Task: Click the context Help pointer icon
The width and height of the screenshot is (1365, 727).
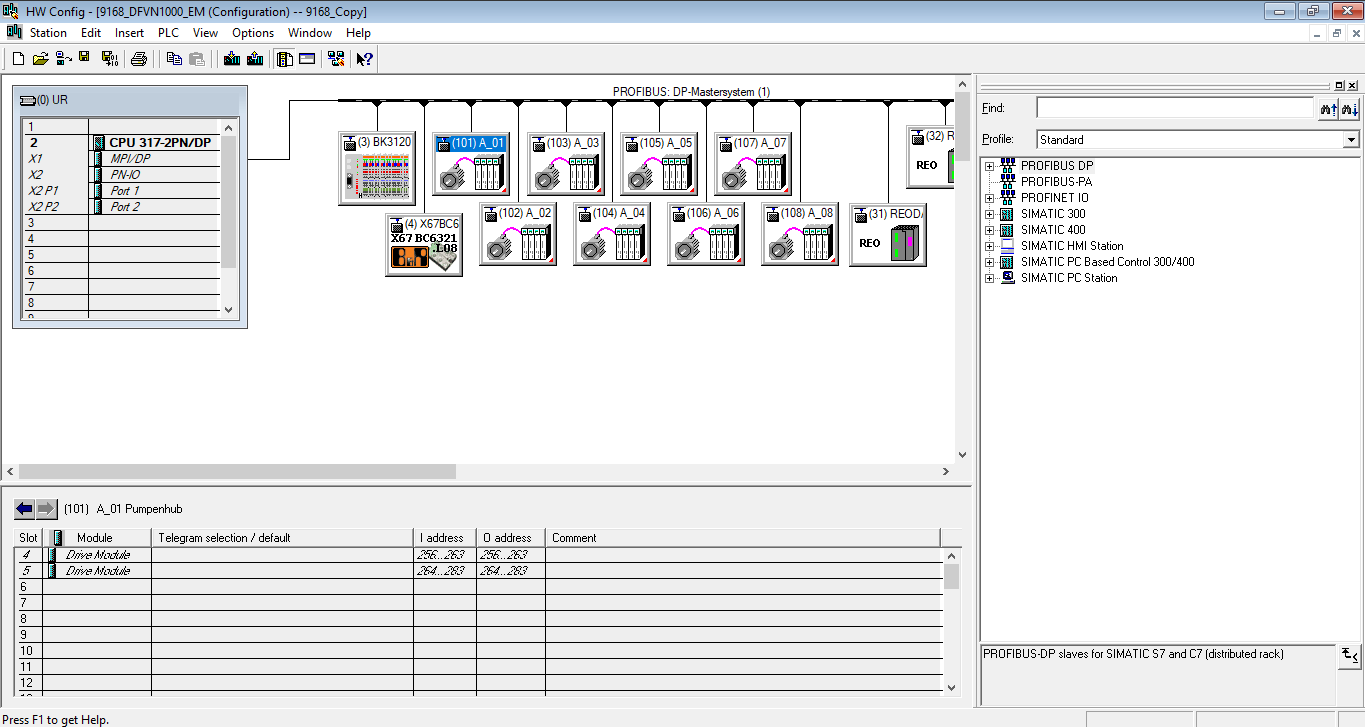Action: pyautogui.click(x=364, y=59)
